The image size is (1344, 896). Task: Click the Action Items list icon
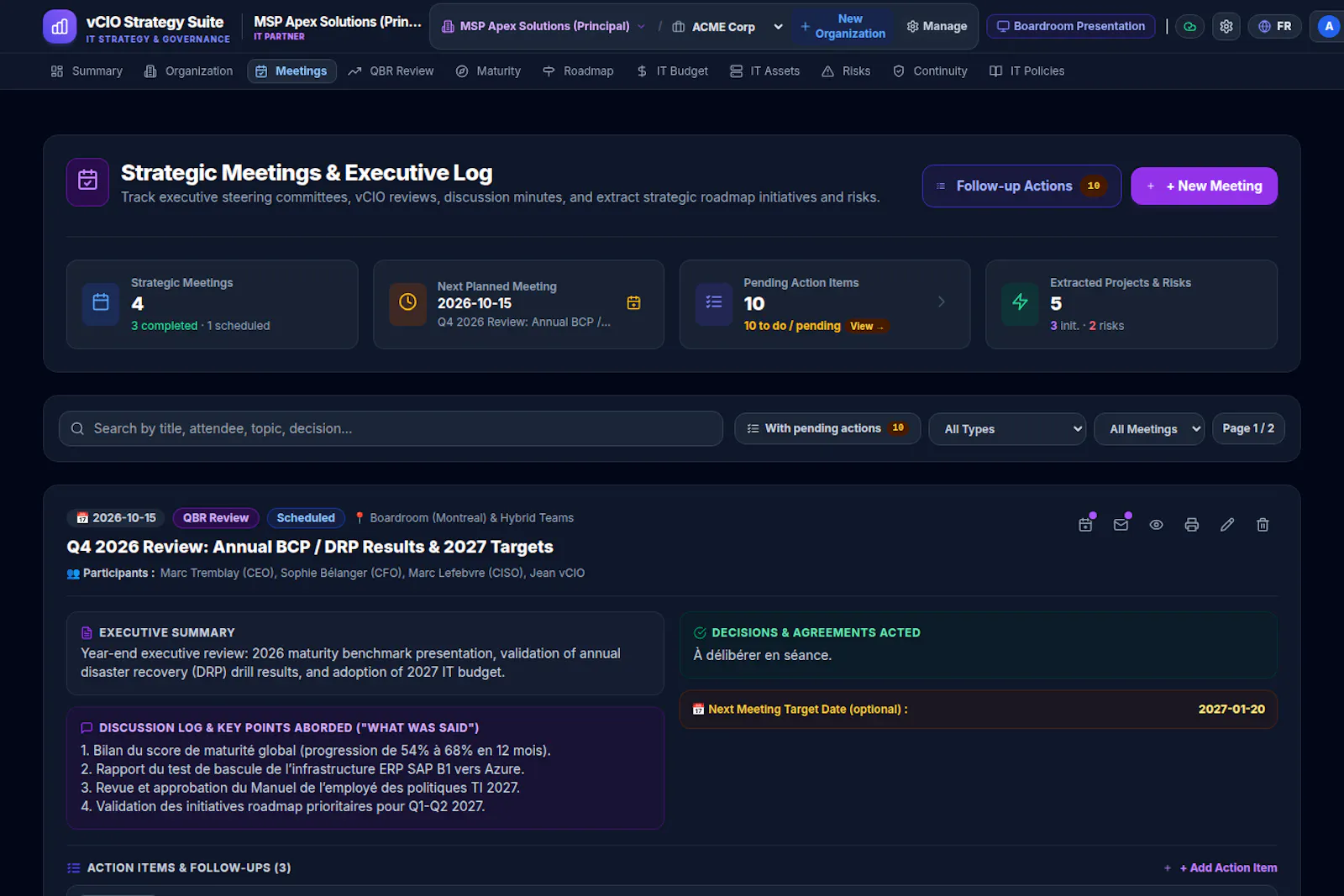(x=74, y=868)
